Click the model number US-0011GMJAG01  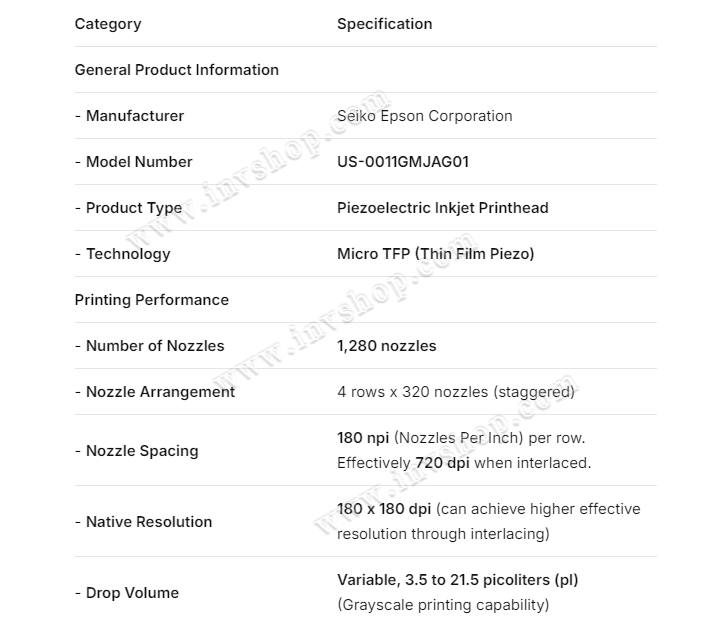point(403,162)
